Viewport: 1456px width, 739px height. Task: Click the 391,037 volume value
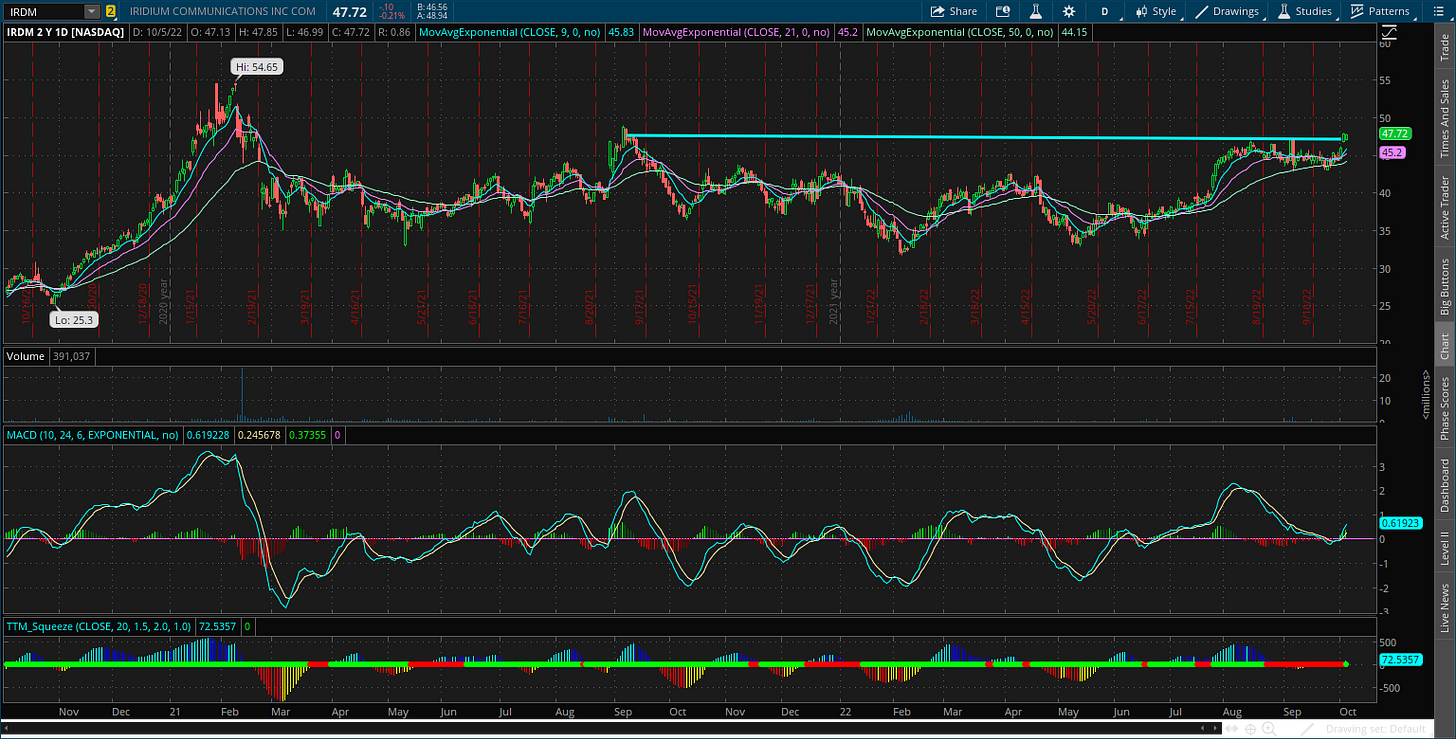(71, 356)
